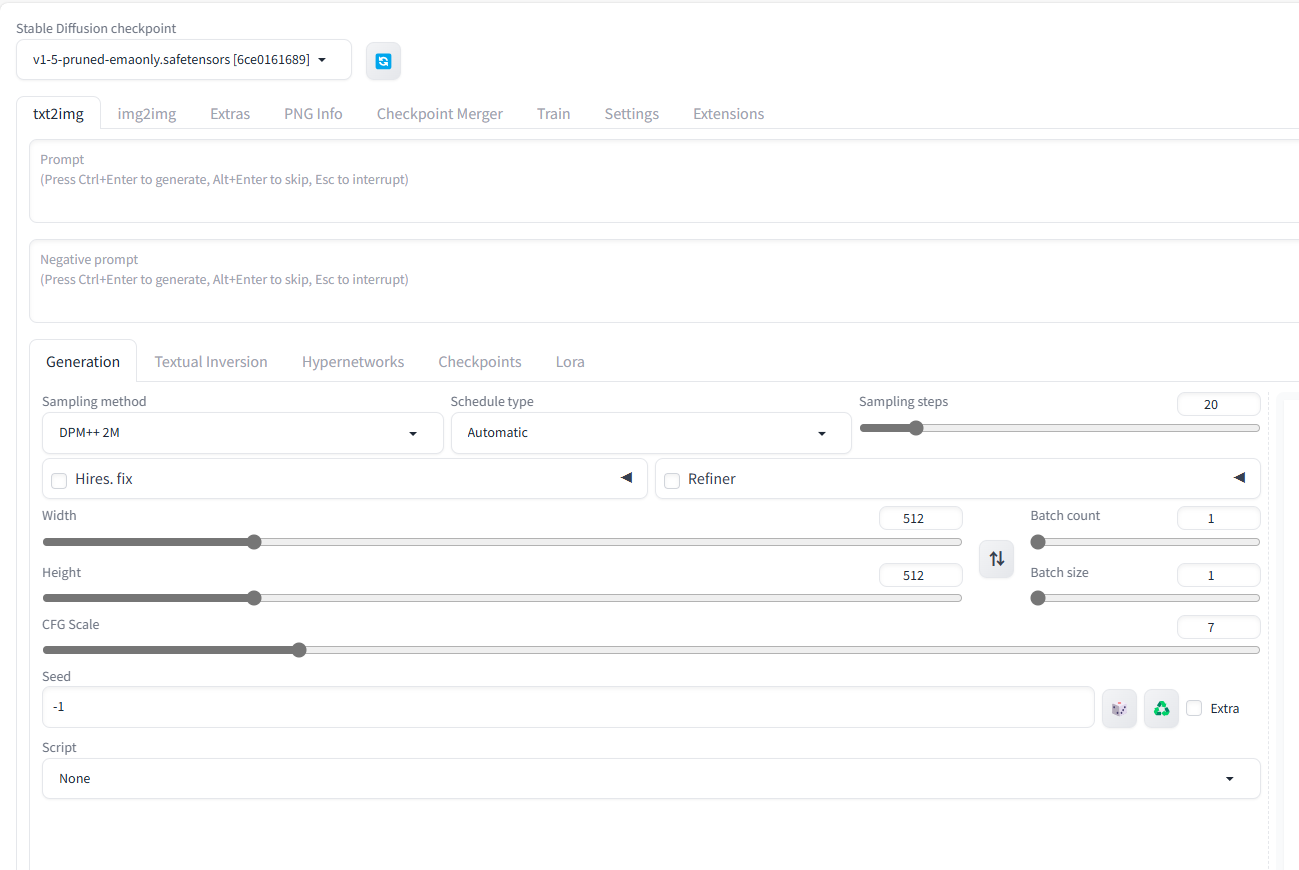Enable the Refiner checkbox
Screen dimensions: 1299x870
672,480
